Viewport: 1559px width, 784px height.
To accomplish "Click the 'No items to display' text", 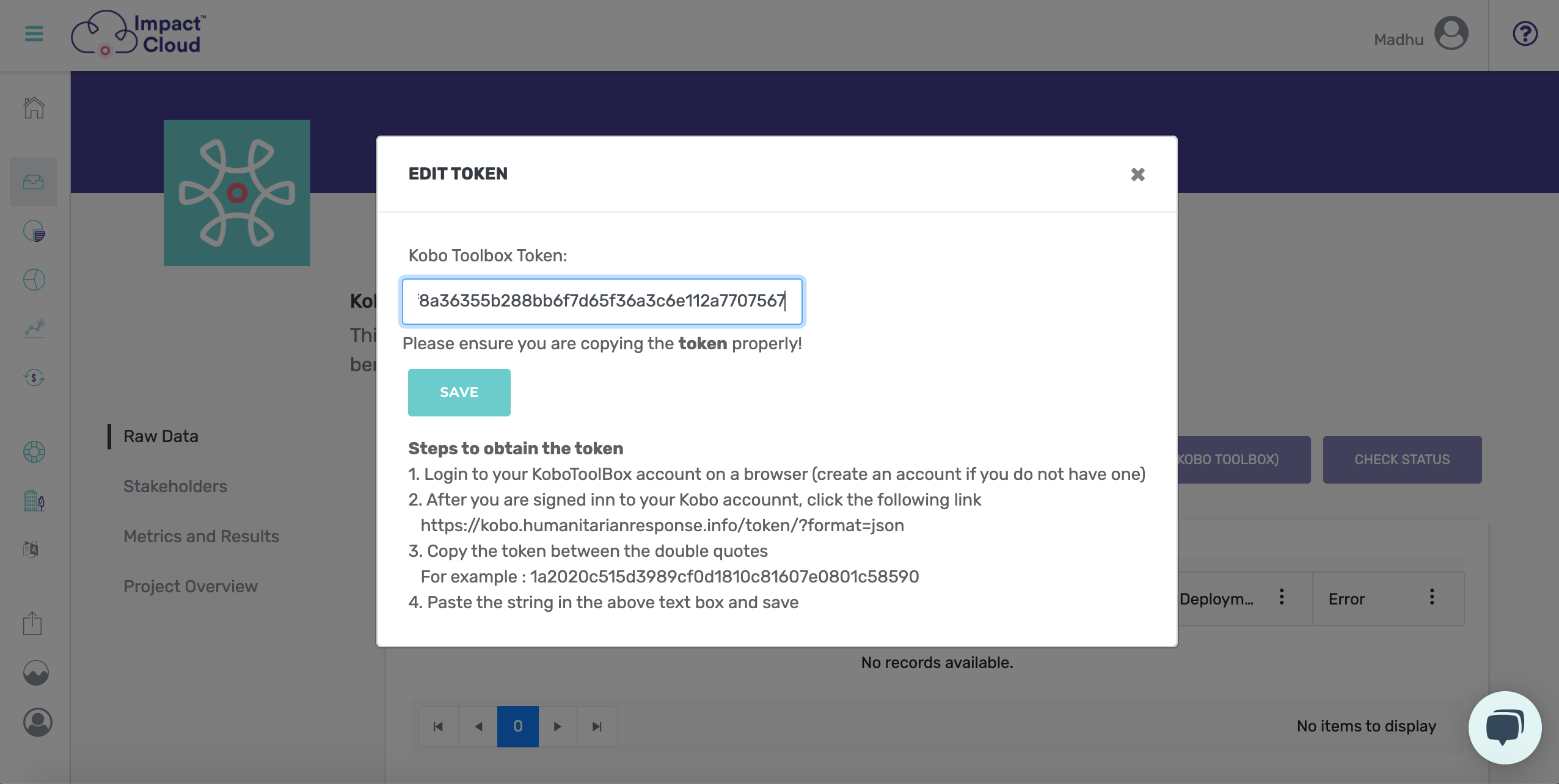I will 1367,727.
